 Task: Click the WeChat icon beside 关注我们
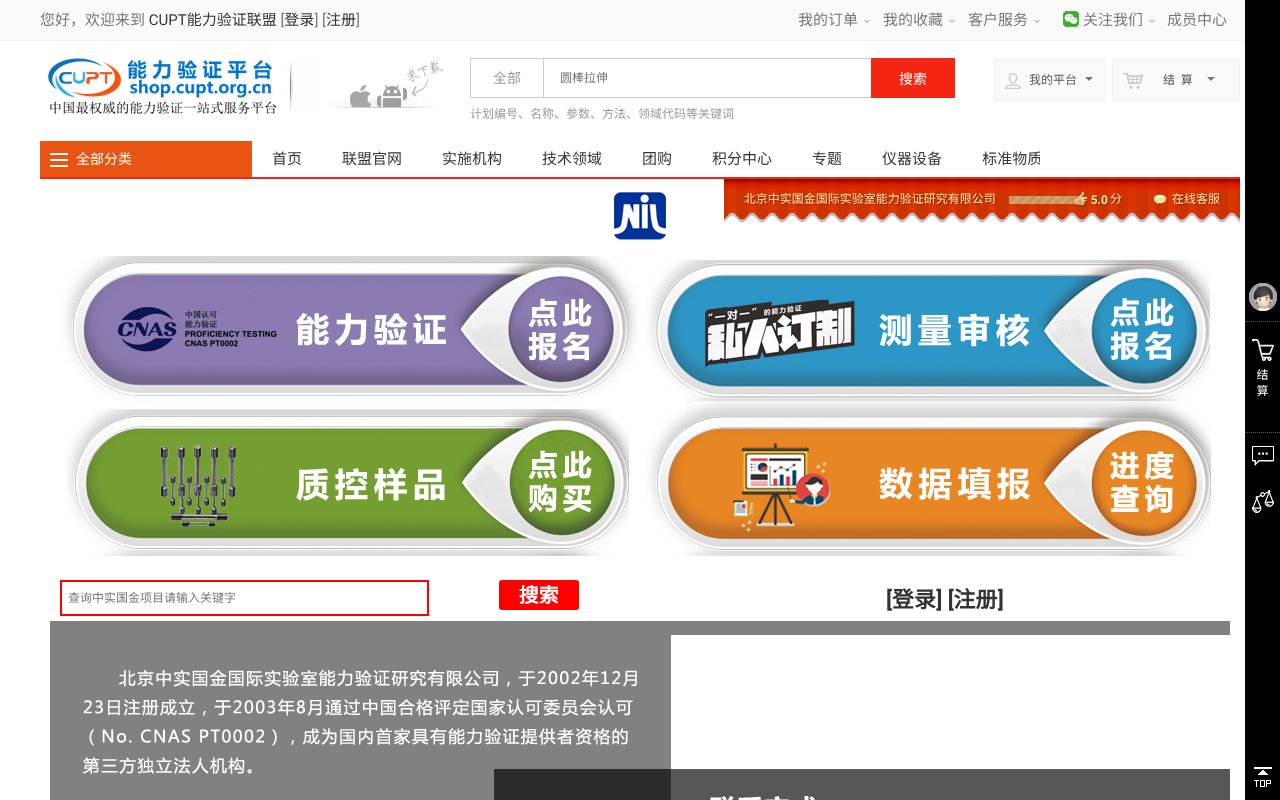point(1069,19)
